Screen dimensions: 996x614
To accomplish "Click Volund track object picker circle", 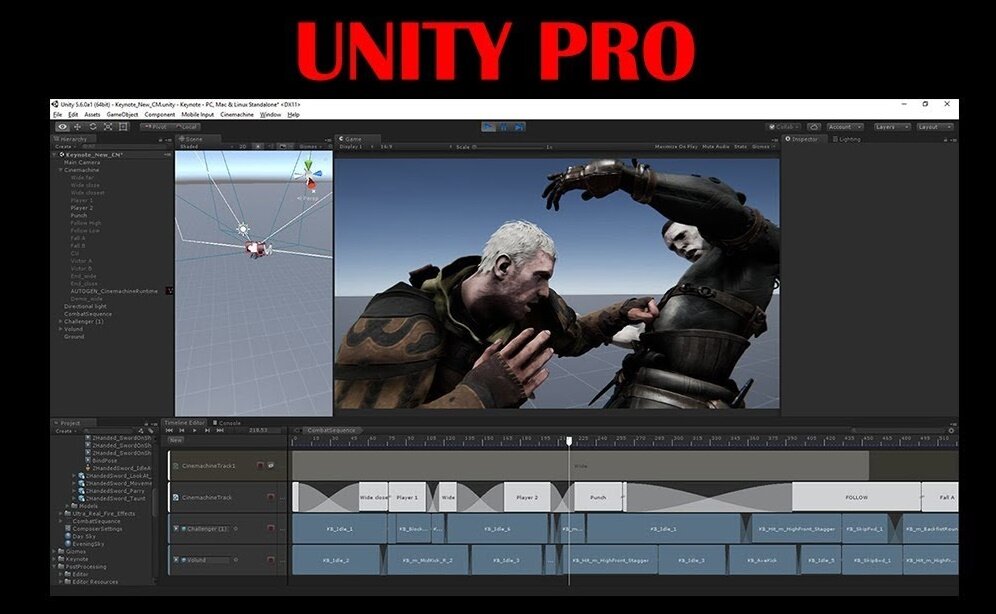I will 236,560.
